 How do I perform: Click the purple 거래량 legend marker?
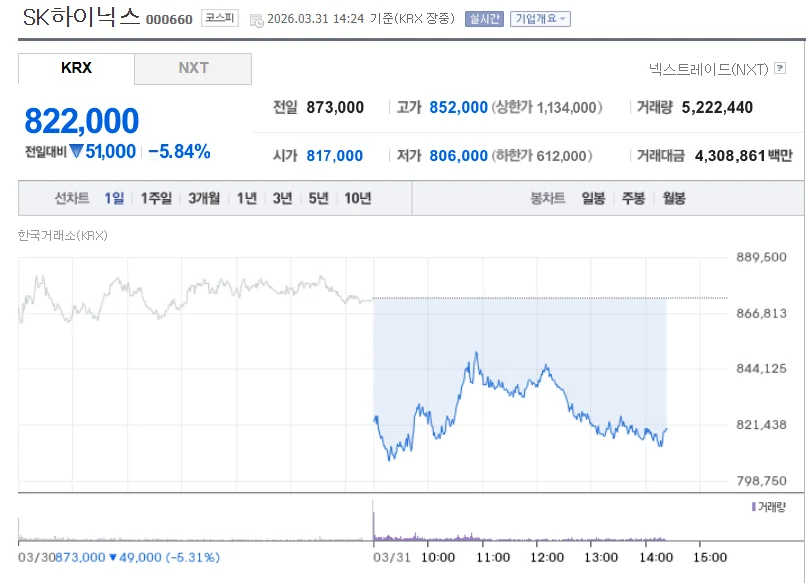tap(754, 507)
